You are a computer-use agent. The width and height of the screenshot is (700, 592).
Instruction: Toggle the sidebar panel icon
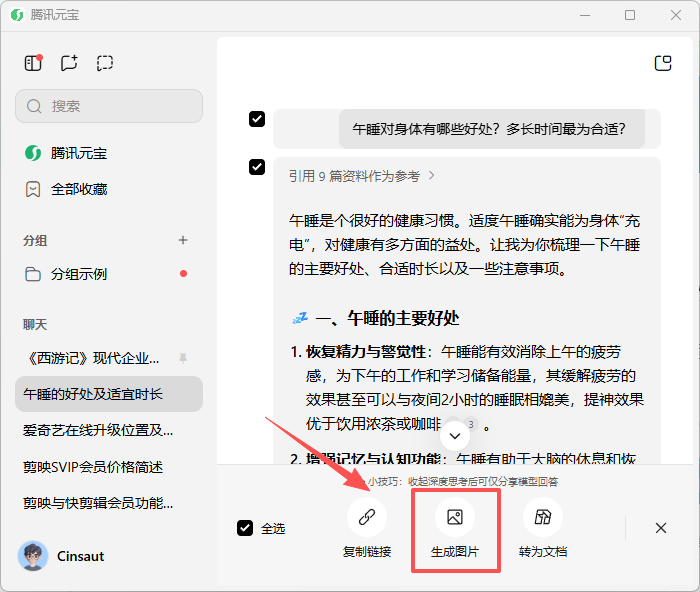tap(33, 63)
